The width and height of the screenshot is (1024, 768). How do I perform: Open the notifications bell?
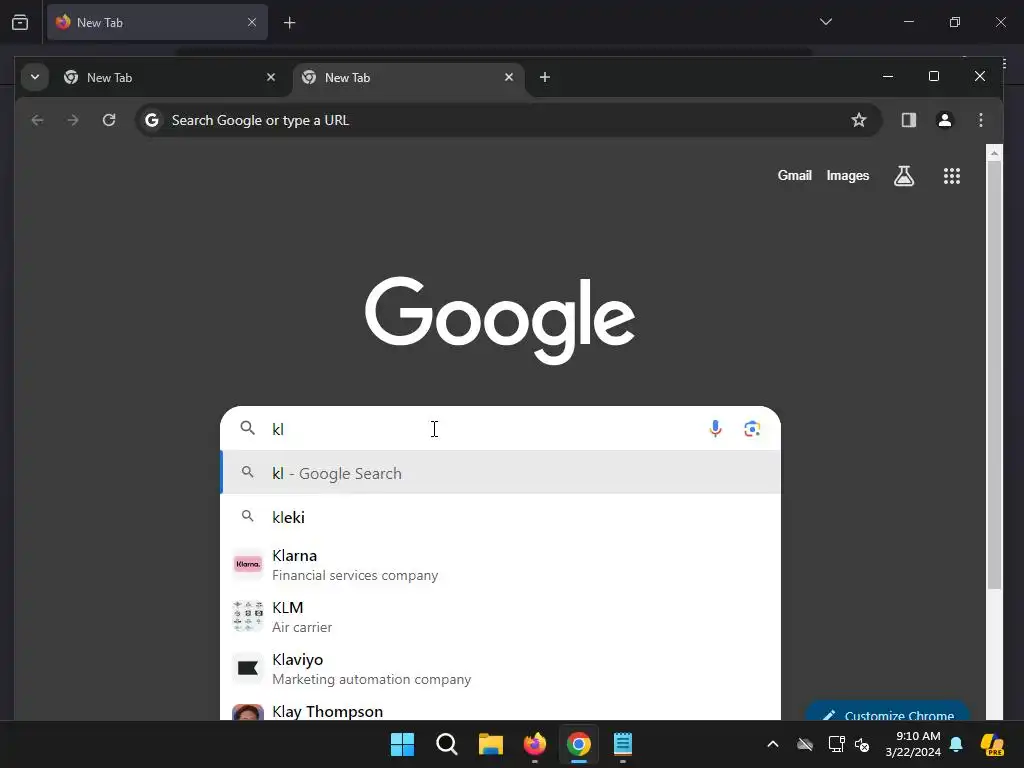point(956,744)
